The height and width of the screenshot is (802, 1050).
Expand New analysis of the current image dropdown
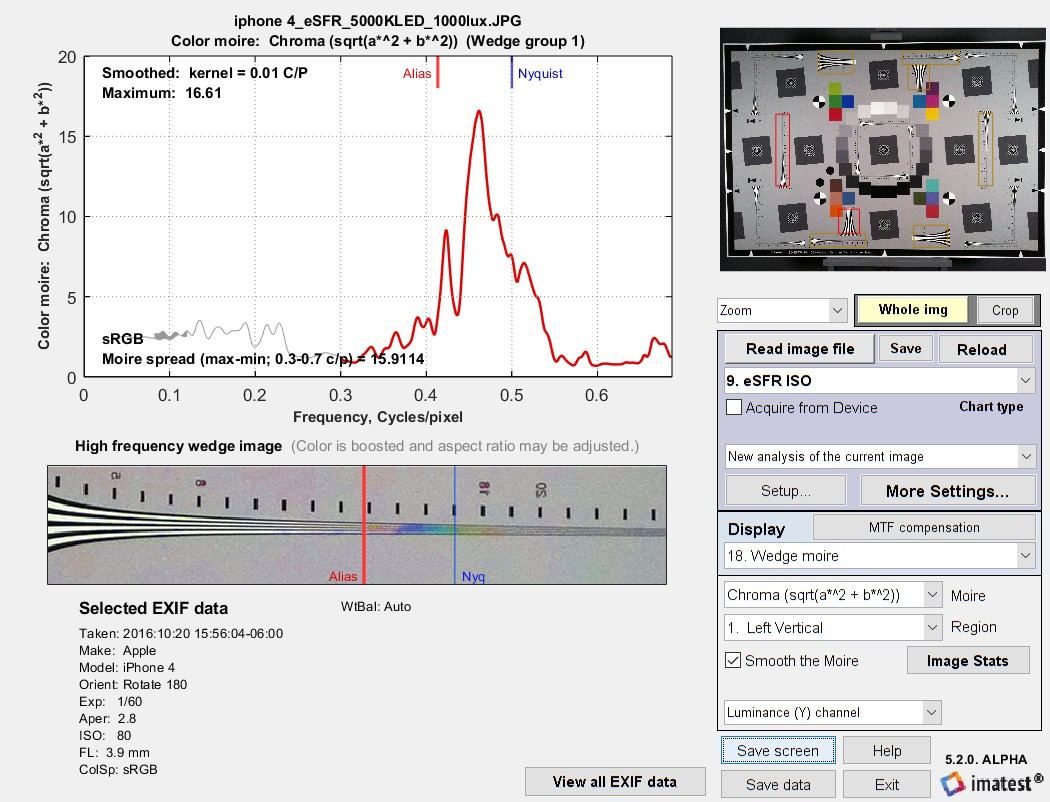879,457
